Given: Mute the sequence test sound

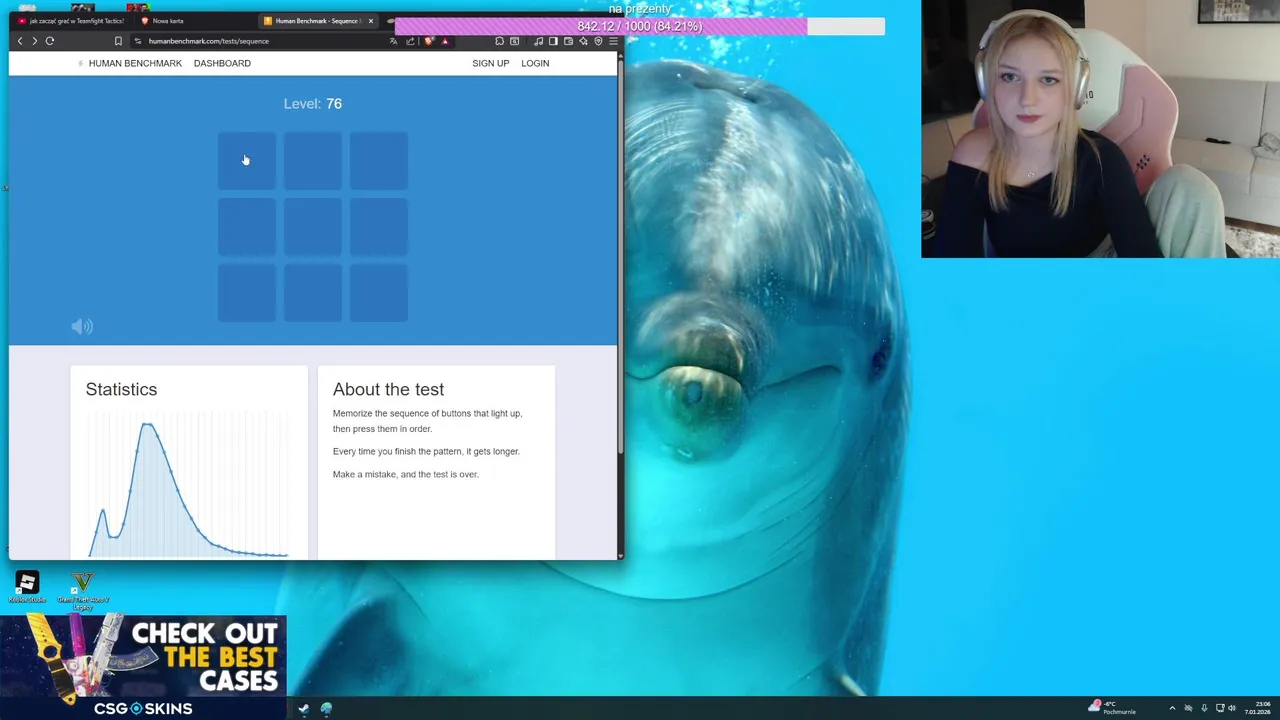Looking at the screenshot, I should click(82, 326).
